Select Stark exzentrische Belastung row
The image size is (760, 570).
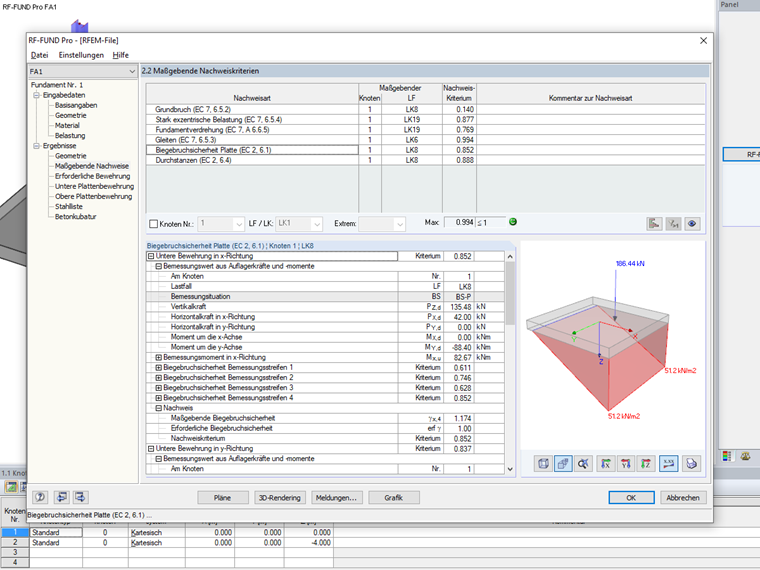[426, 119]
